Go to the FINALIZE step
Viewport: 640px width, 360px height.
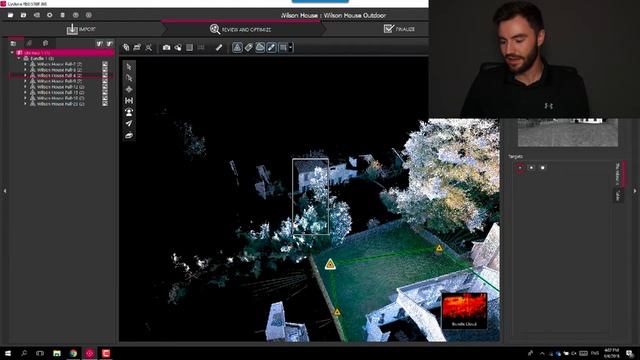[x=399, y=29]
